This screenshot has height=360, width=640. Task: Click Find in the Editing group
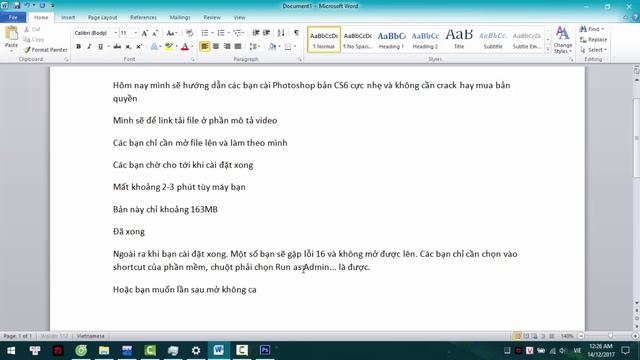click(x=592, y=29)
